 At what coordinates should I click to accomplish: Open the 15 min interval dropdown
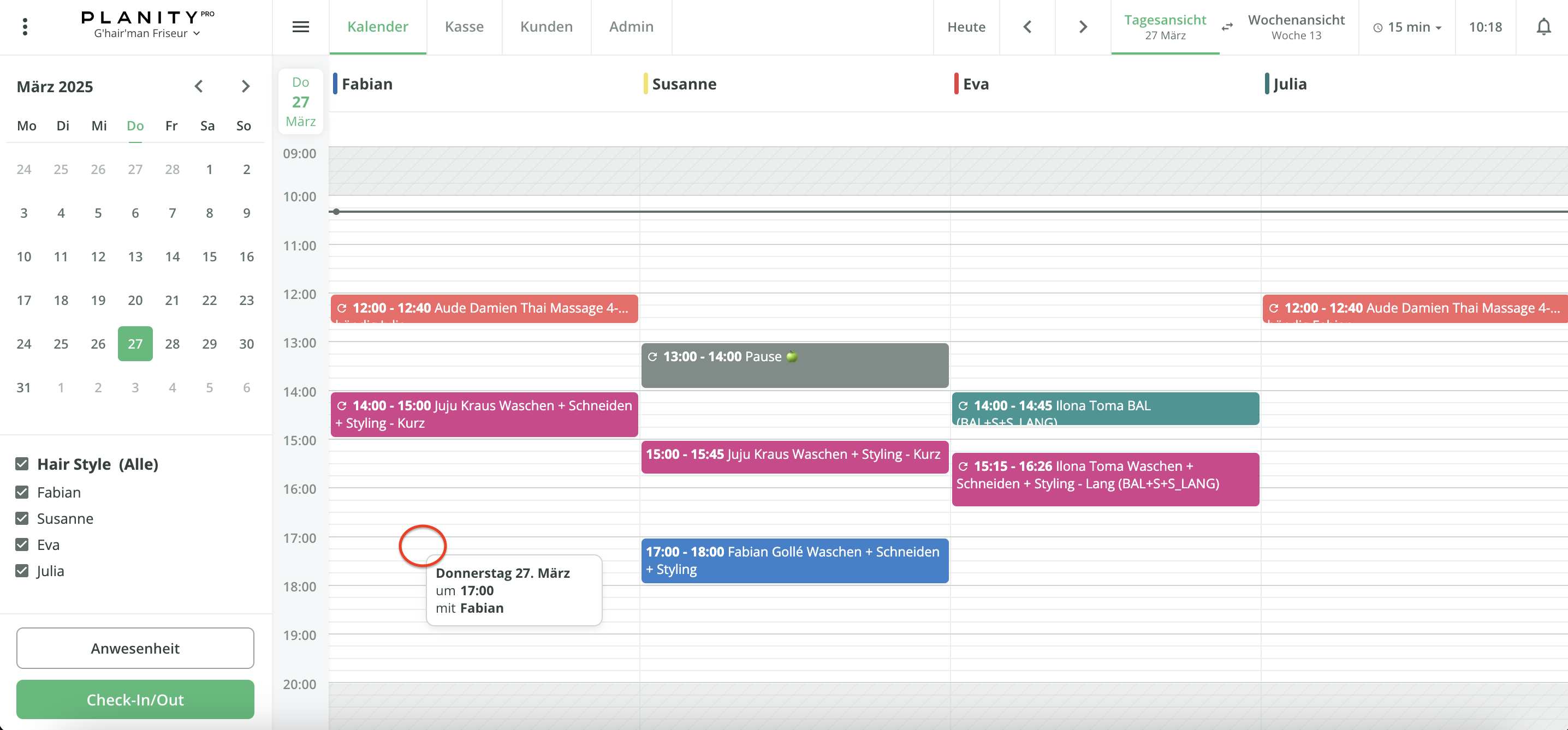tap(1407, 27)
